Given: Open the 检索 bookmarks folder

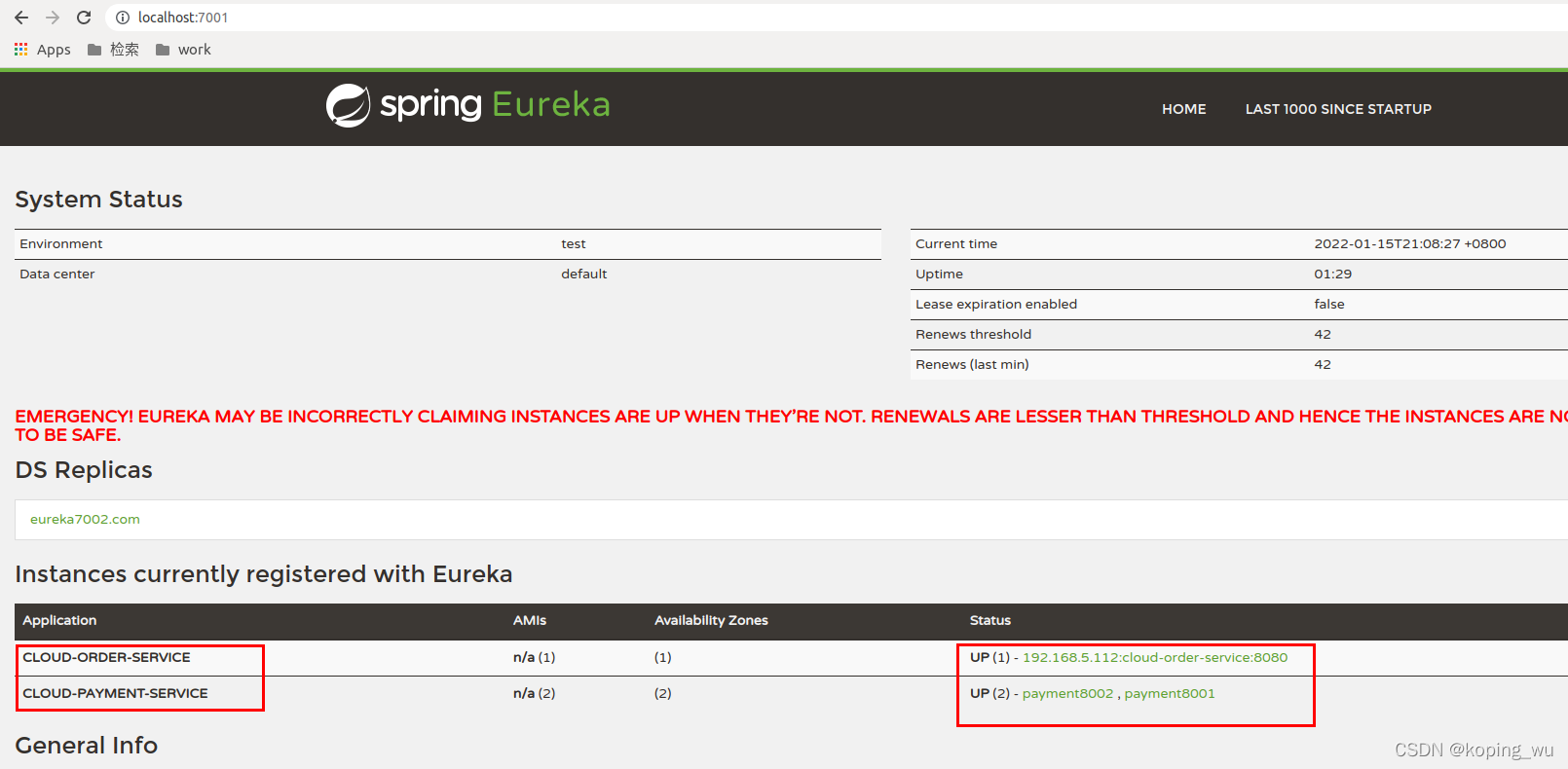Looking at the screenshot, I should click(x=113, y=50).
